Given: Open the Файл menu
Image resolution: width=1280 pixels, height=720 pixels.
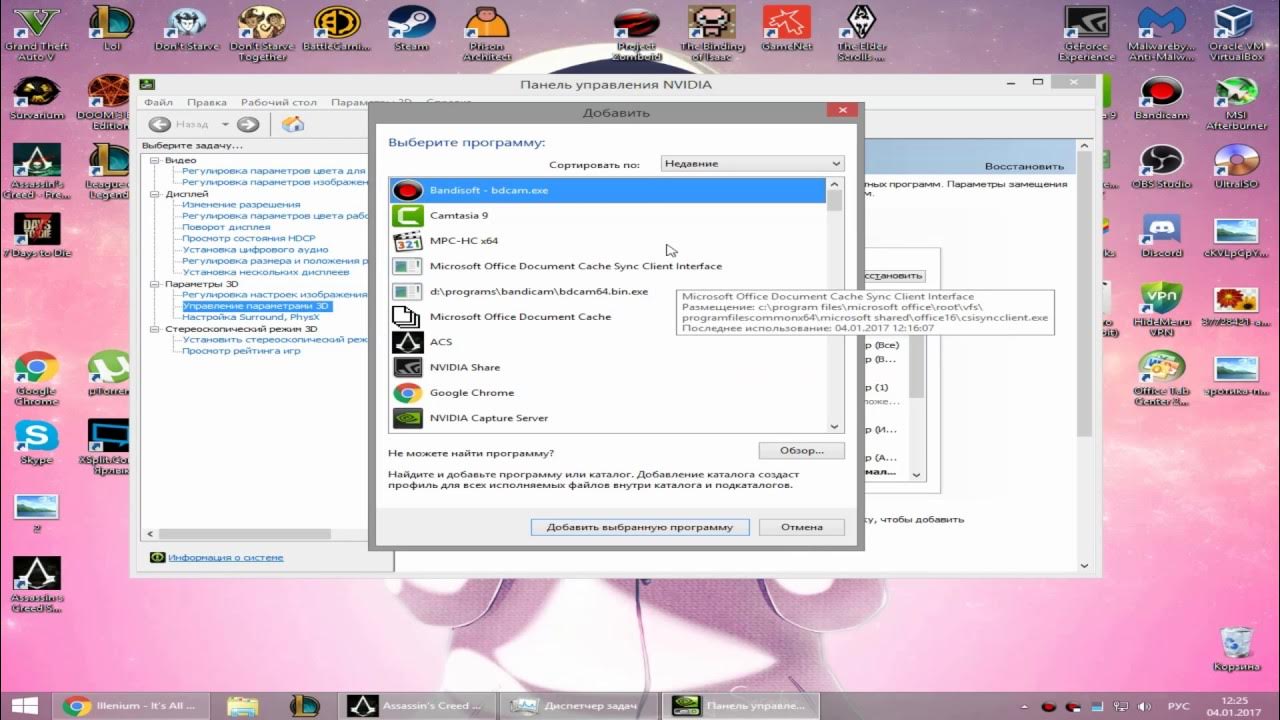Looking at the screenshot, I should pyautogui.click(x=158, y=102).
